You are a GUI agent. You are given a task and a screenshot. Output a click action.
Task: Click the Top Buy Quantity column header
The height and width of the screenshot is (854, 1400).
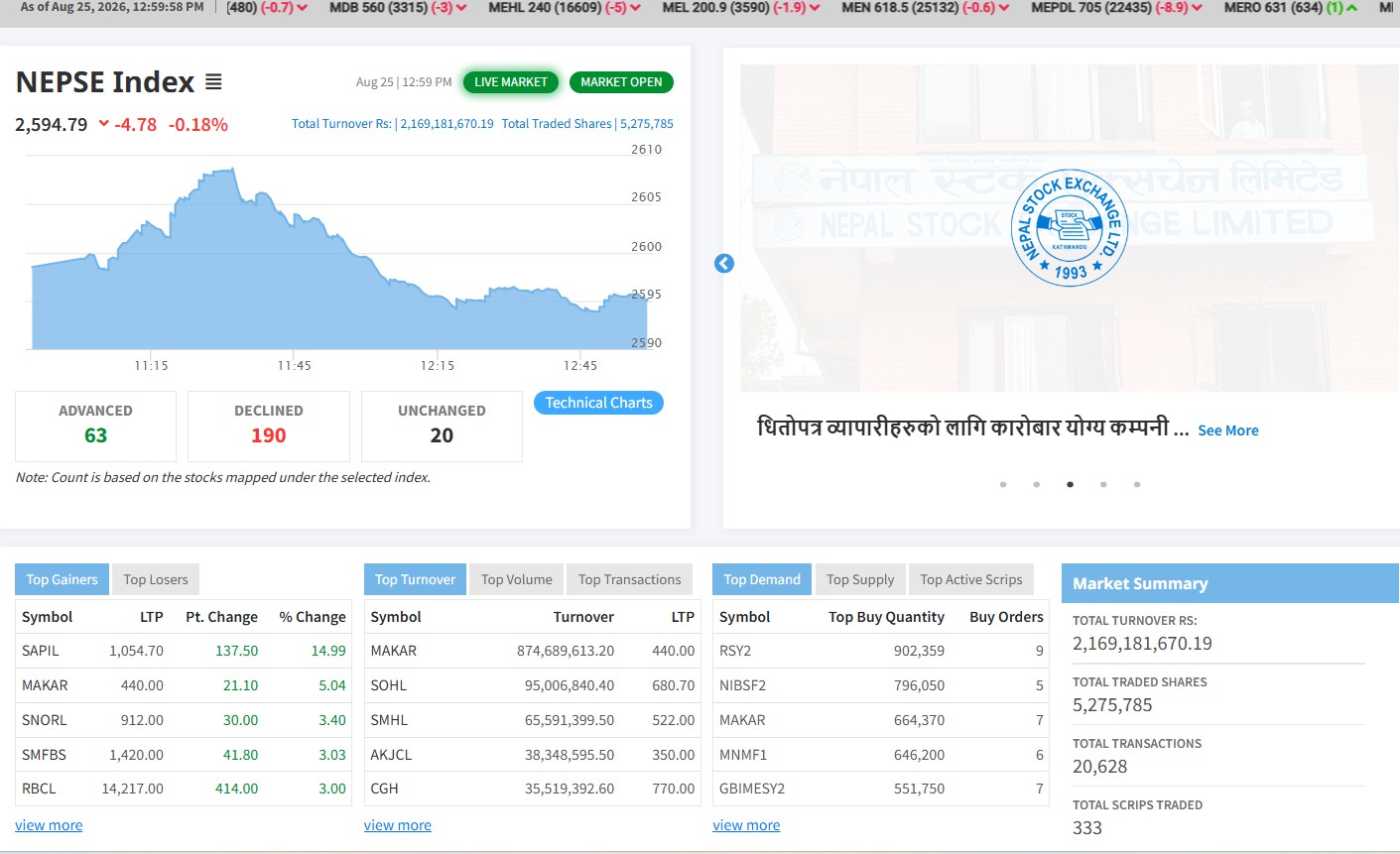pyautogui.click(x=886, y=617)
